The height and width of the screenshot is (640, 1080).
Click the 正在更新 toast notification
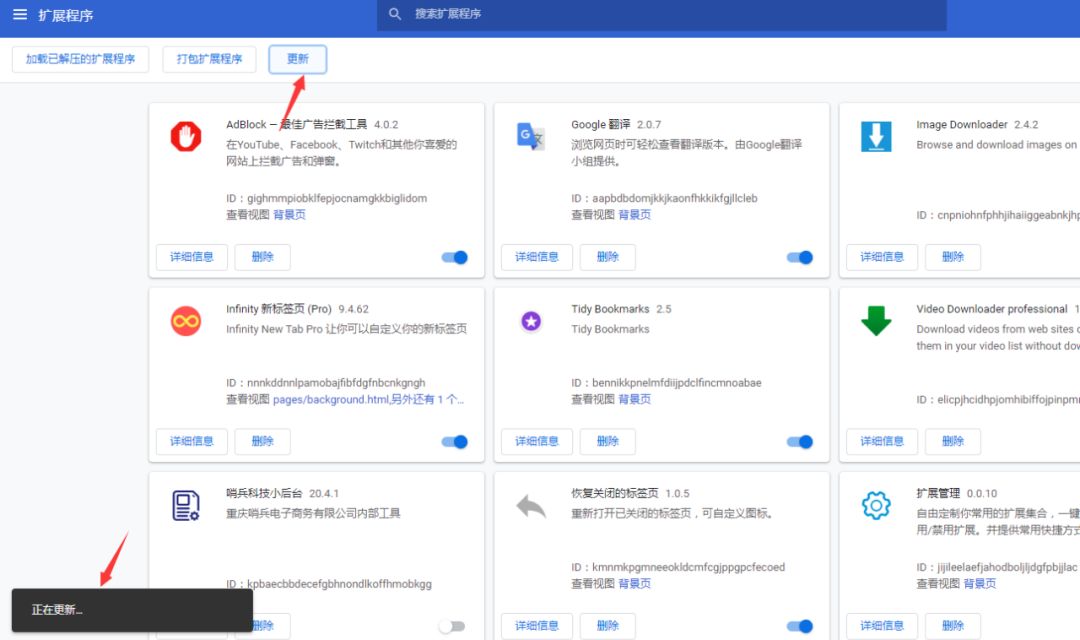coord(132,610)
